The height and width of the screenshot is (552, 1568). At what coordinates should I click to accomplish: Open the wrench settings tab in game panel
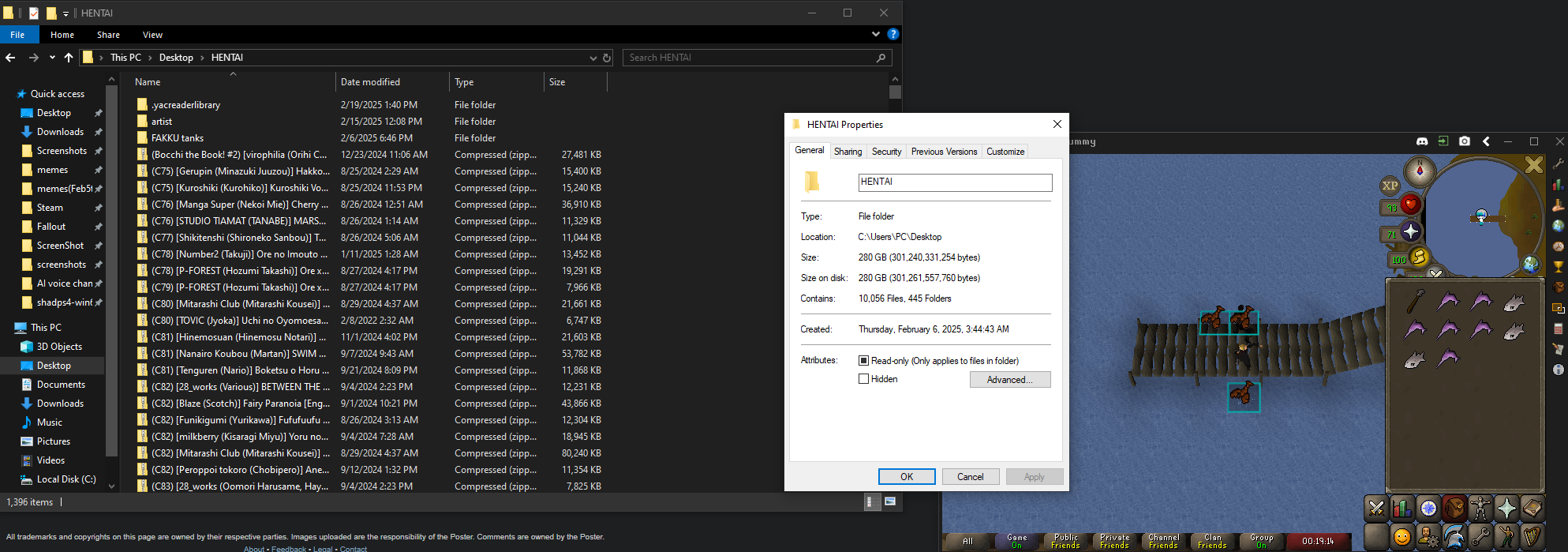tap(1480, 537)
